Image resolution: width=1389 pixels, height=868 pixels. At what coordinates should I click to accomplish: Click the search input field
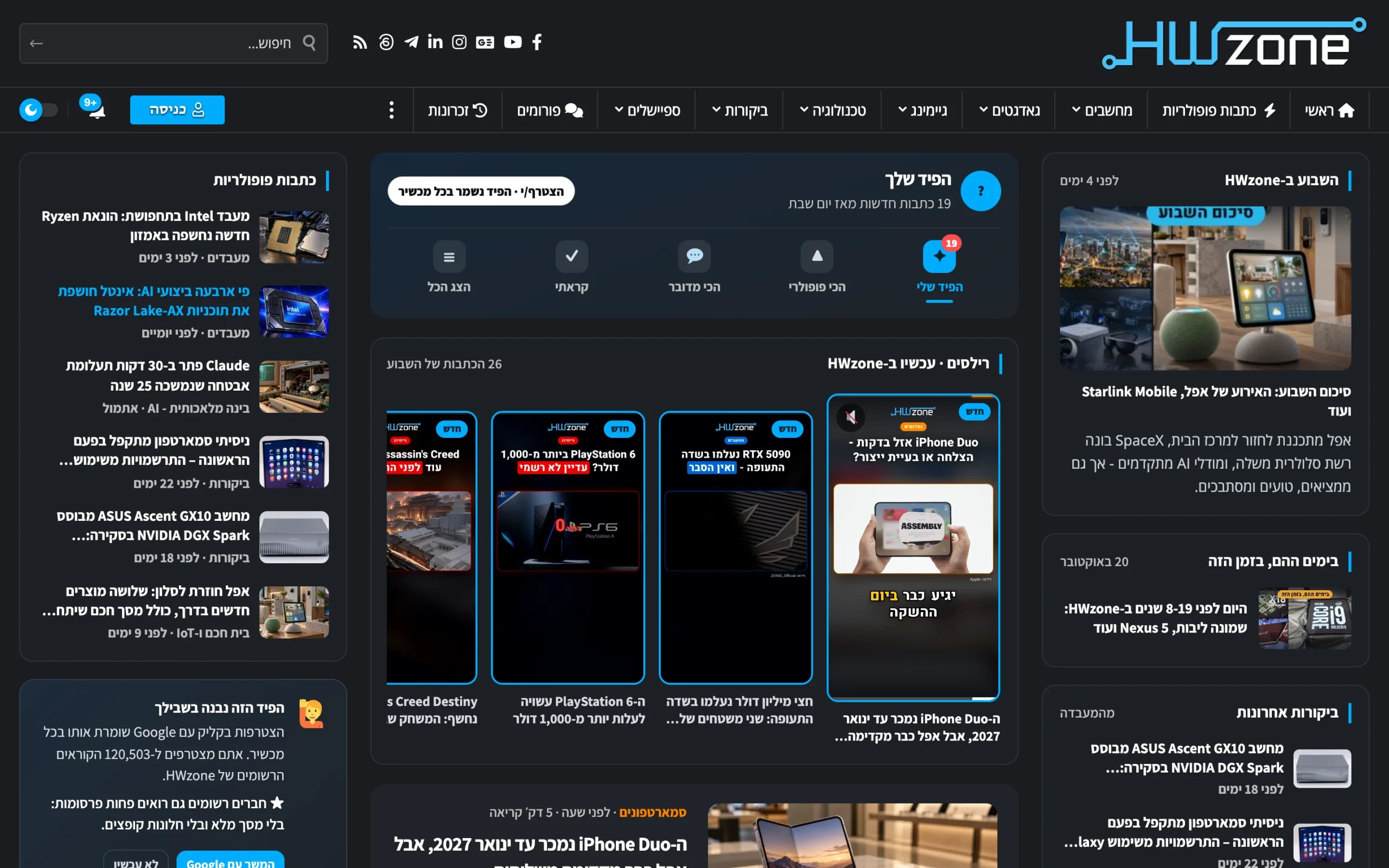click(173, 43)
